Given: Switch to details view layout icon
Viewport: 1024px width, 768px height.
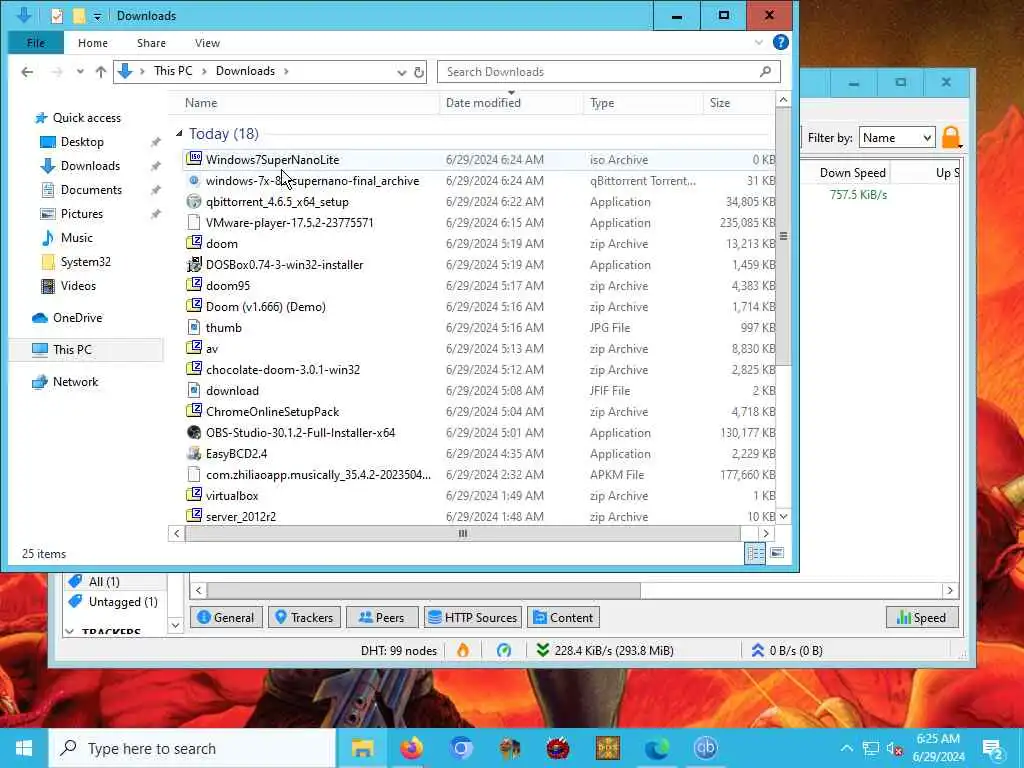Looking at the screenshot, I should 755,553.
